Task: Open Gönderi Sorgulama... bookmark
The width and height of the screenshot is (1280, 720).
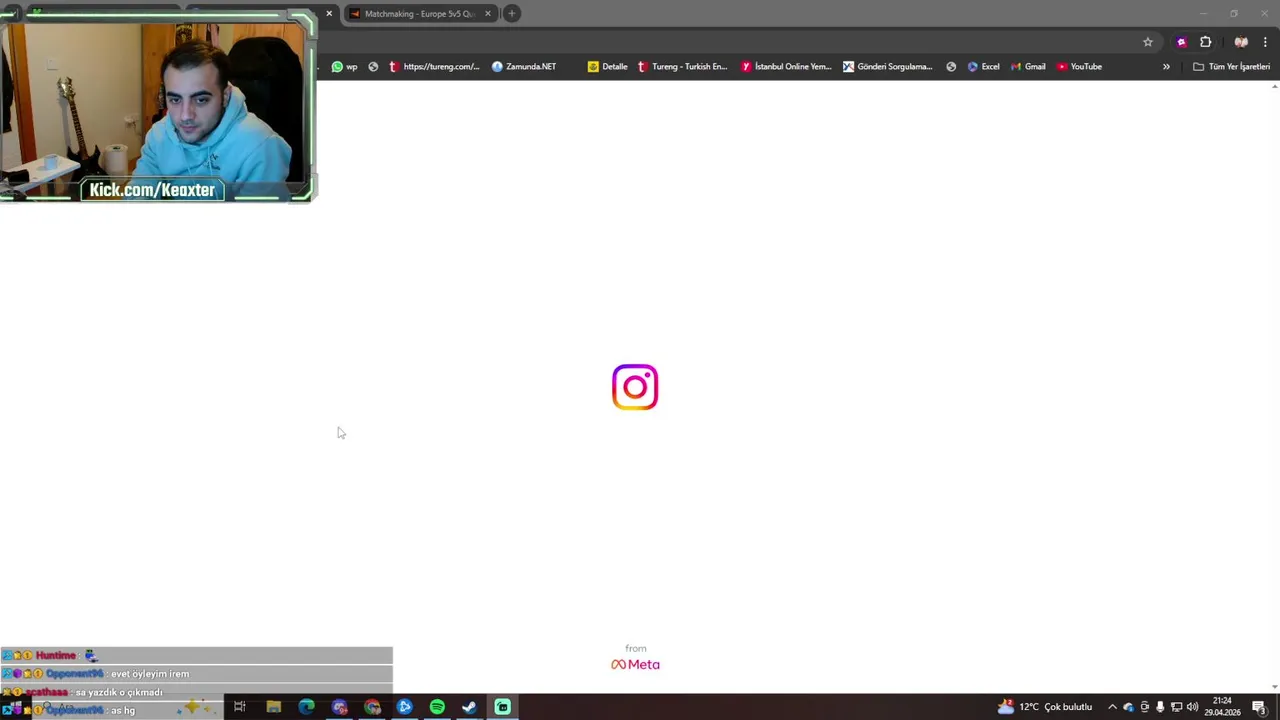Action: [887, 67]
